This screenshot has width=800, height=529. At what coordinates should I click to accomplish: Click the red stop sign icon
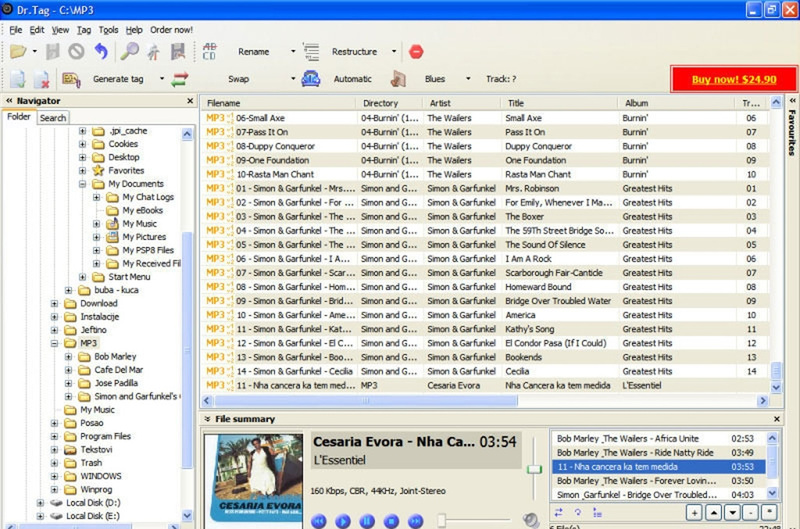pos(416,52)
